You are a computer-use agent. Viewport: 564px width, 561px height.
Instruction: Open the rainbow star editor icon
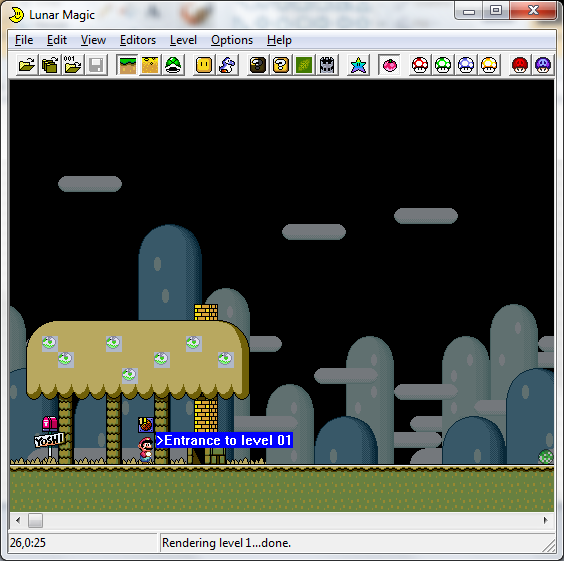359,65
